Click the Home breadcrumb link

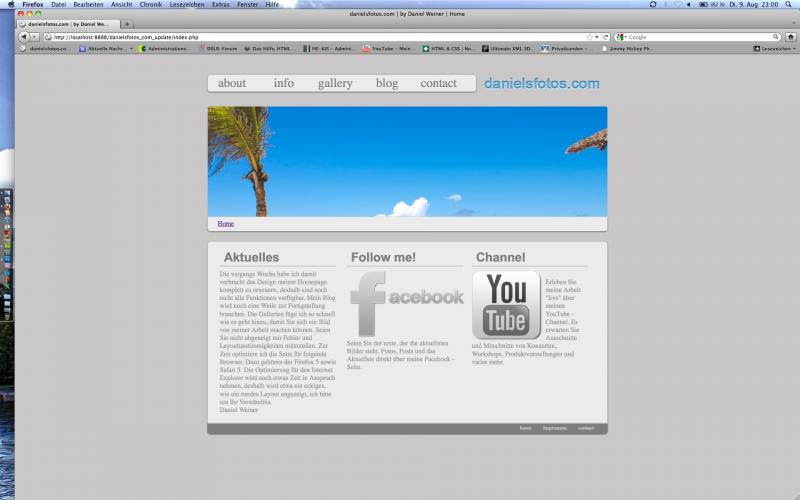tap(226, 224)
